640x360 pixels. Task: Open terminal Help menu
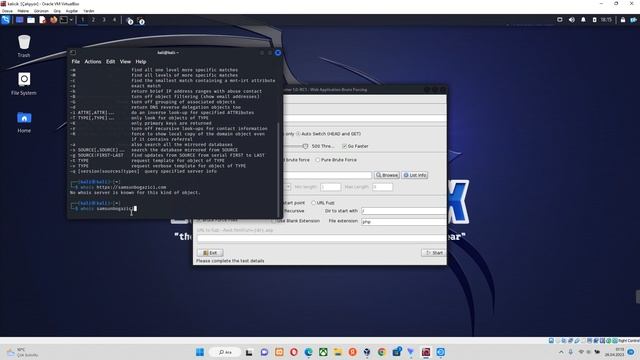pos(141,62)
